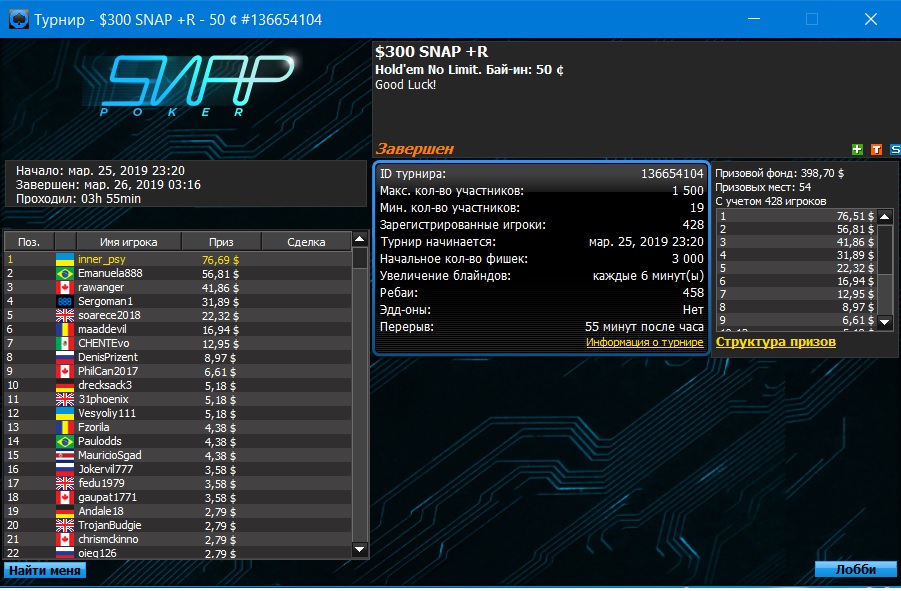Click prize list scroll up arrow

885,217
